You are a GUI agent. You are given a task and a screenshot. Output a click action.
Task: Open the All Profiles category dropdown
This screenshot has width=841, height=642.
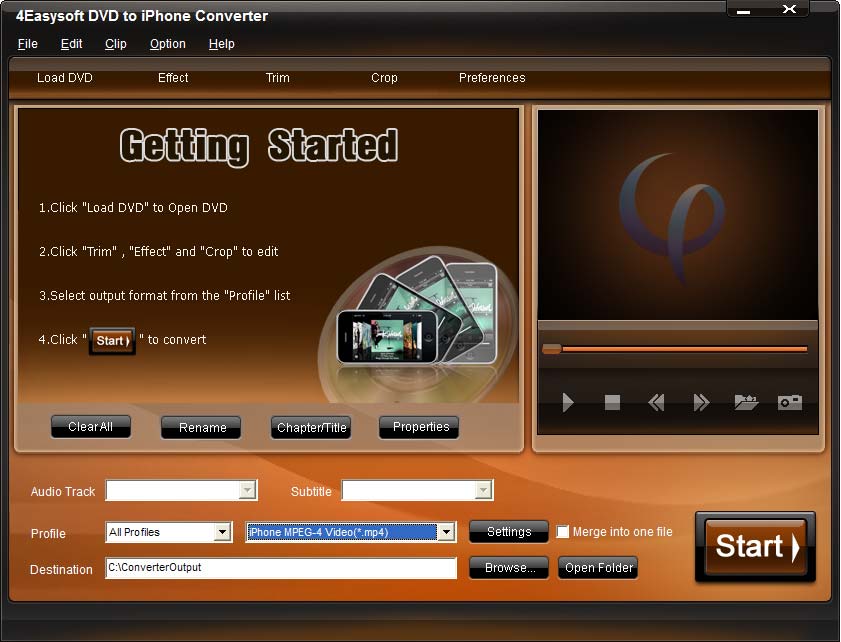[x=223, y=532]
